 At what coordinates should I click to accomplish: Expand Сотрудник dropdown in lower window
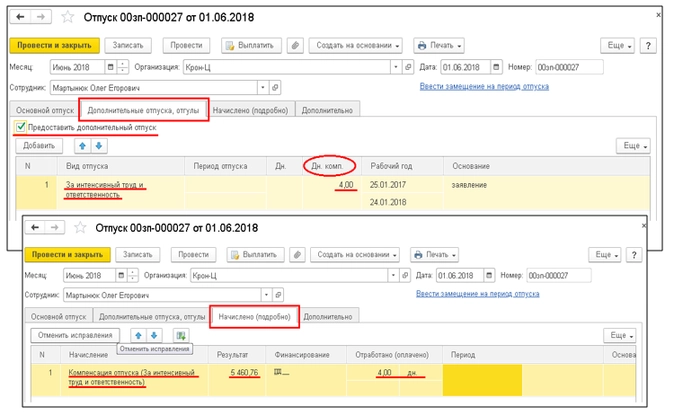coord(266,295)
